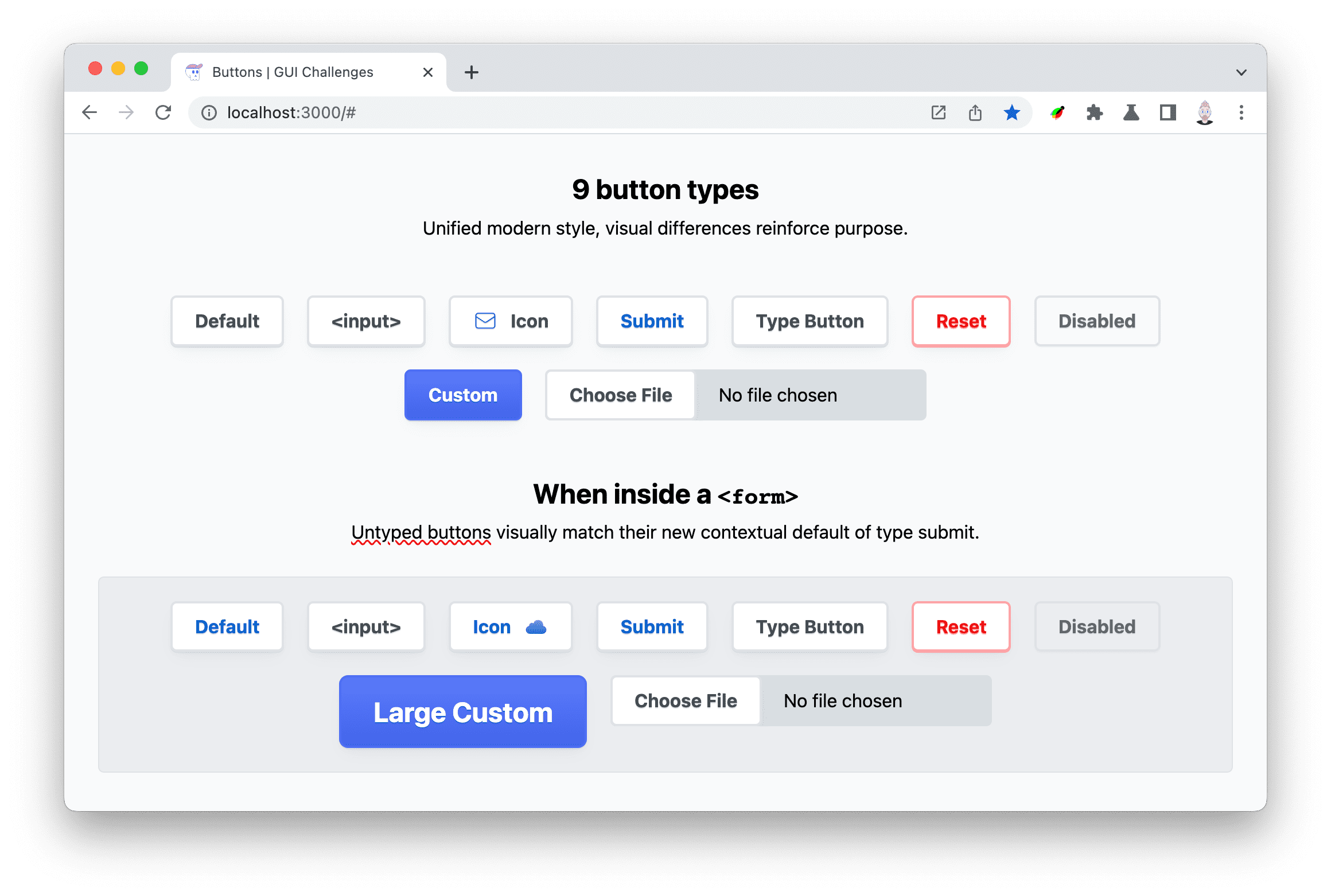Click the browser menu three-dot icon
The image size is (1331, 896).
(1242, 112)
